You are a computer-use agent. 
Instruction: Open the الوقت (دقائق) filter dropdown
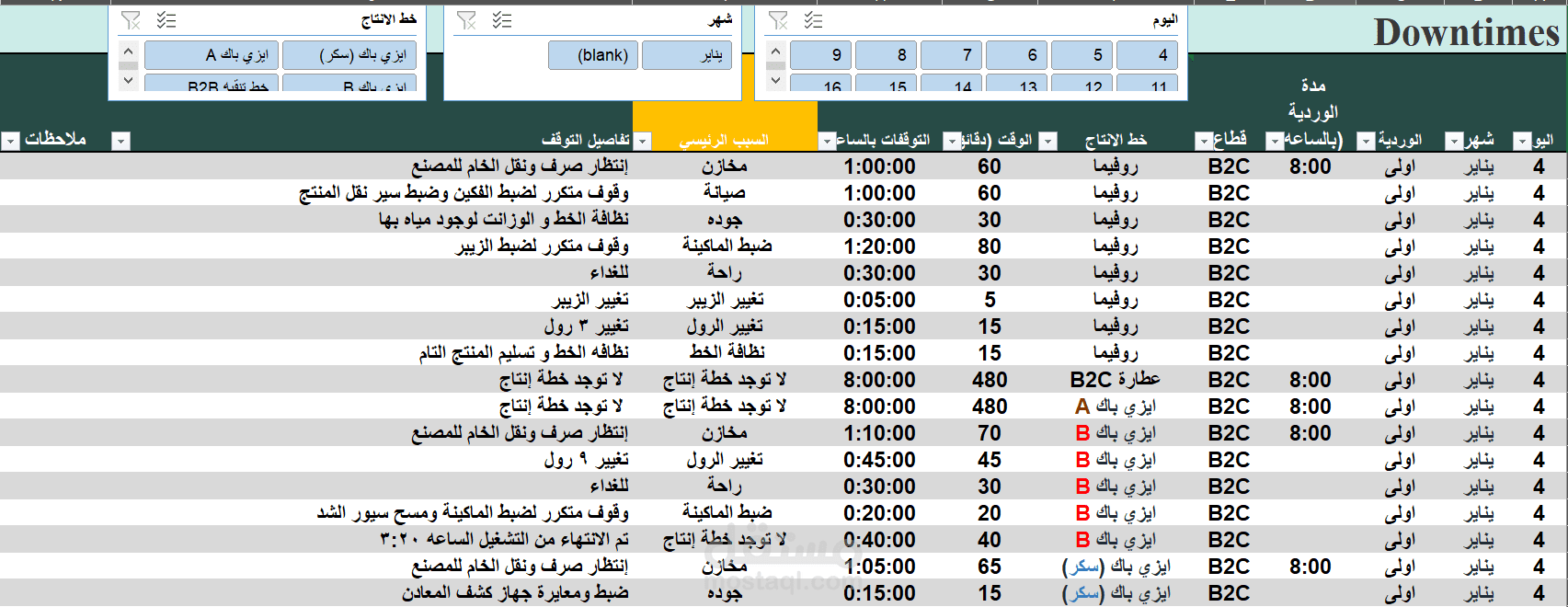[953, 142]
